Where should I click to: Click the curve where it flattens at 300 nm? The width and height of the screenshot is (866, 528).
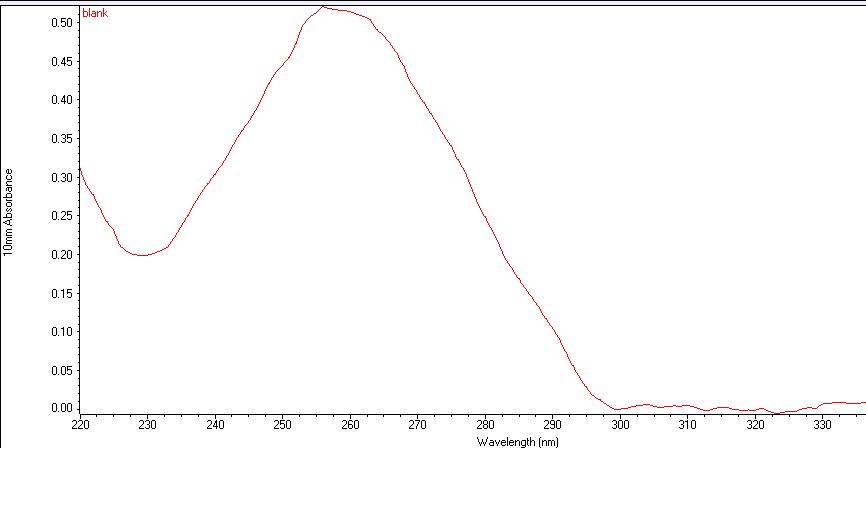click(618, 409)
